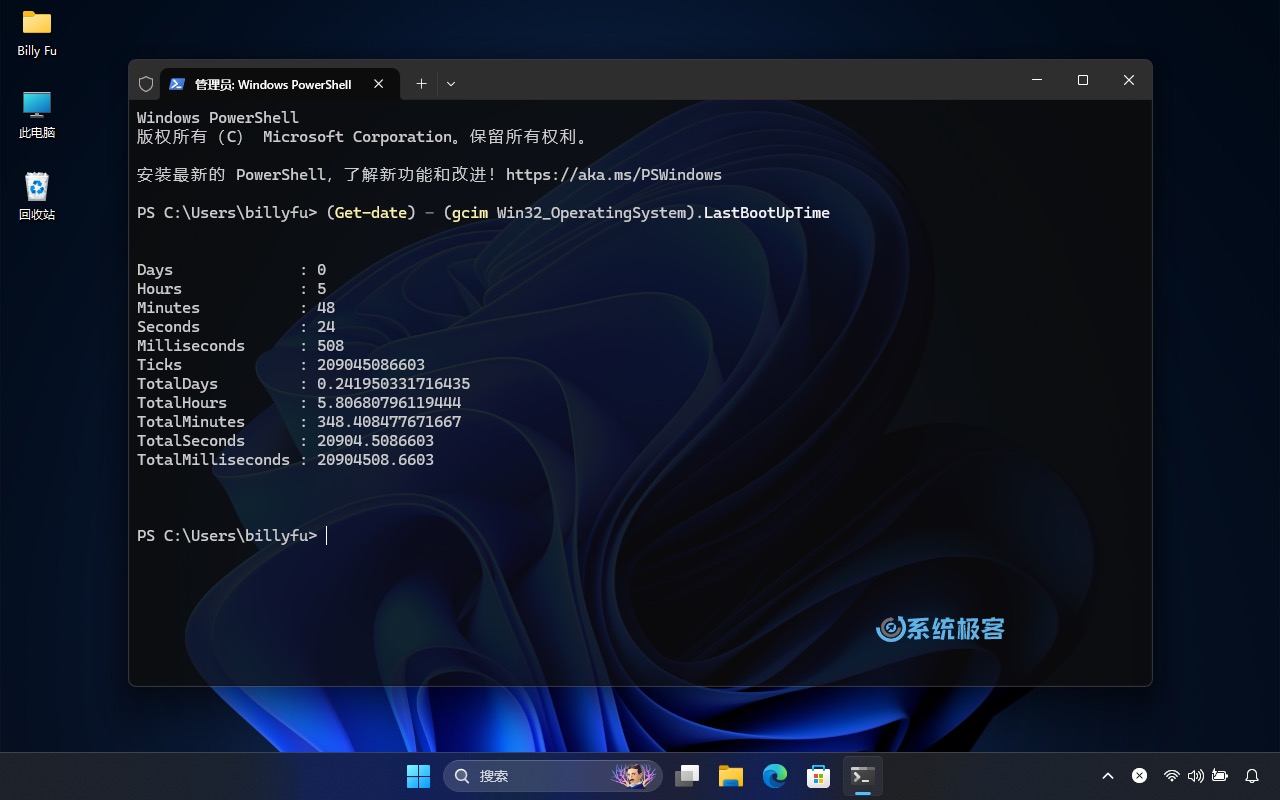Click the Milliseconds value 508
Viewport: 1280px width, 800px height.
tap(330, 346)
